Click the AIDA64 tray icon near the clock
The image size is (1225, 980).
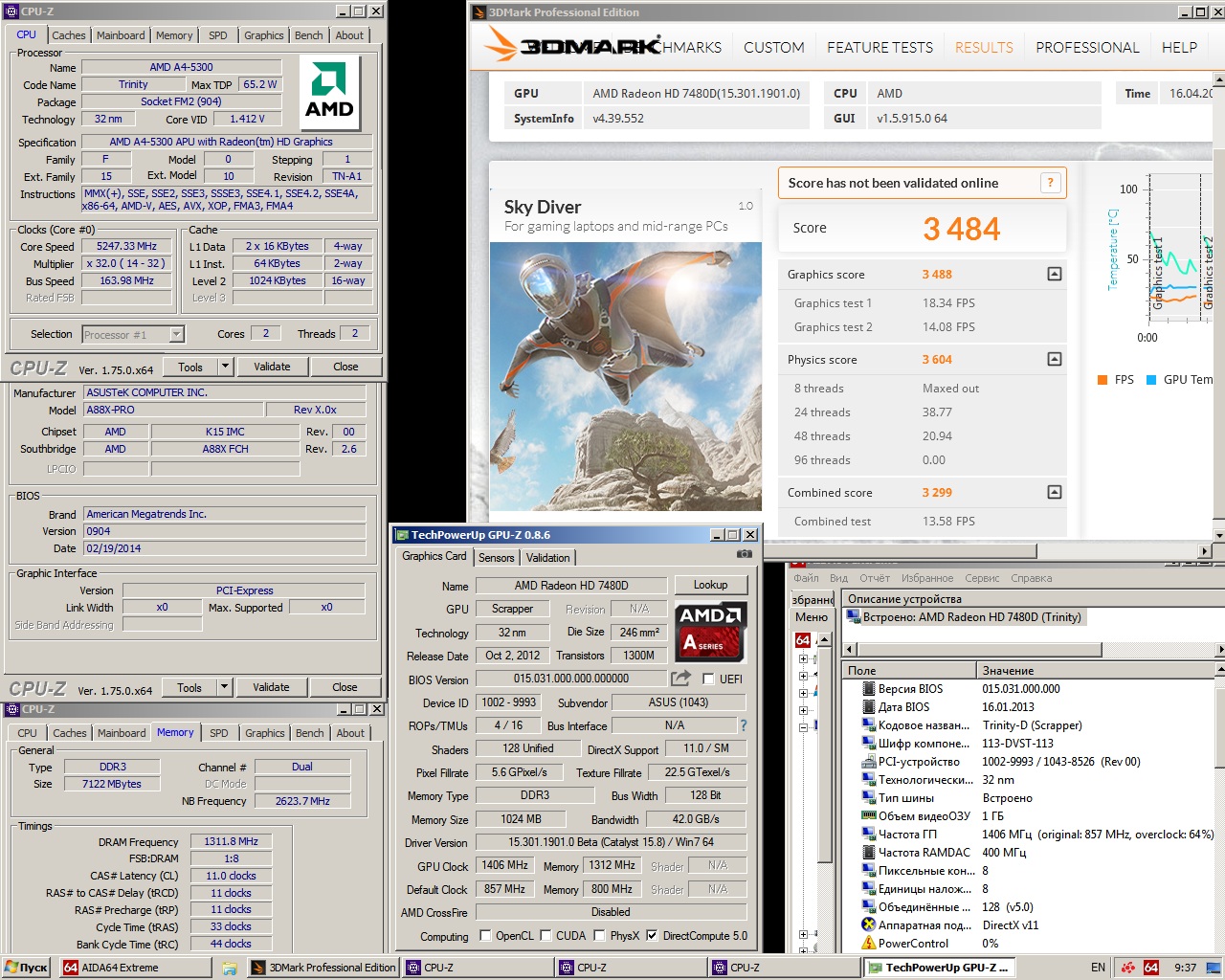coord(1151,968)
